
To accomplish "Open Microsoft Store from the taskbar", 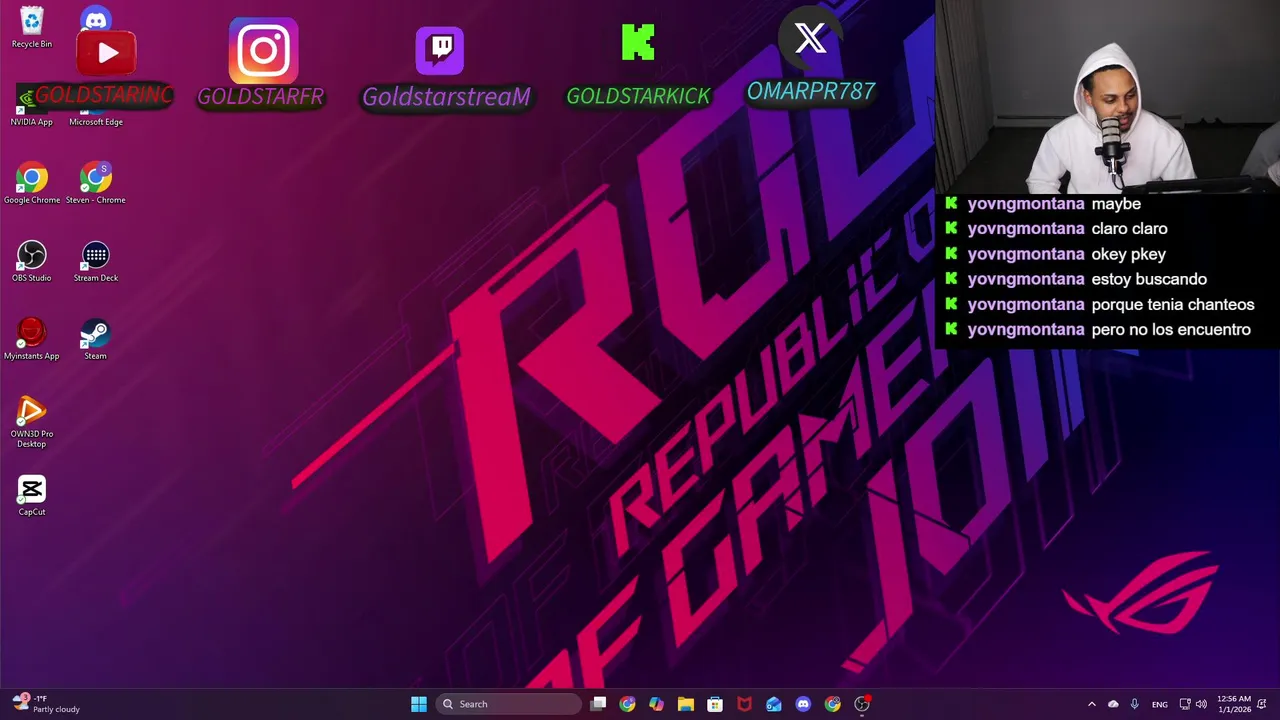I will pyautogui.click(x=715, y=704).
